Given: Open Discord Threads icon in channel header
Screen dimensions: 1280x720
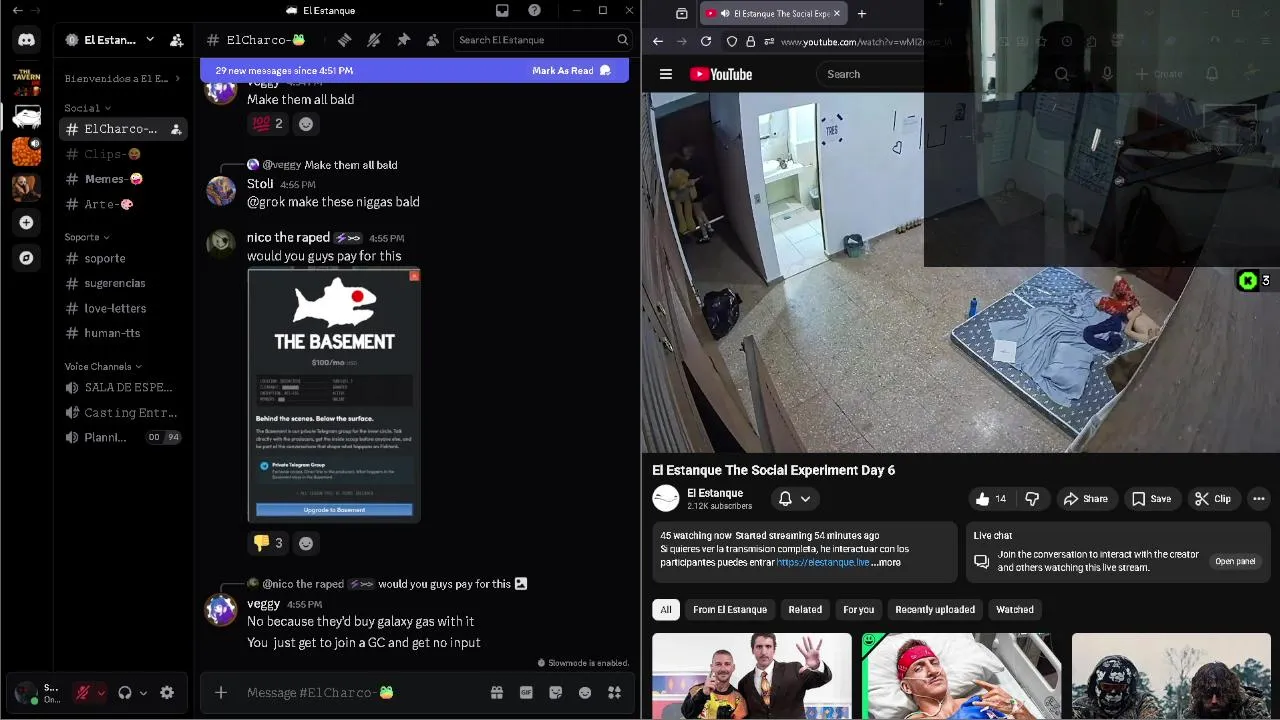Looking at the screenshot, I should (x=344, y=40).
